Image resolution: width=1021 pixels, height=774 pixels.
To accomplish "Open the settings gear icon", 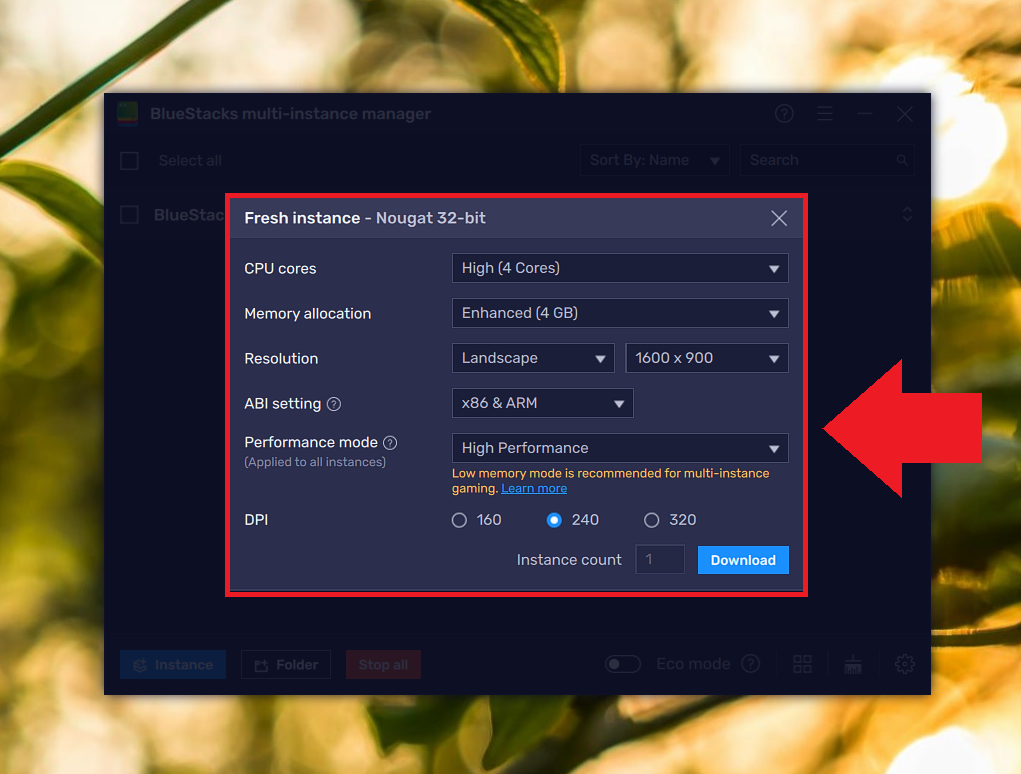I will click(904, 664).
